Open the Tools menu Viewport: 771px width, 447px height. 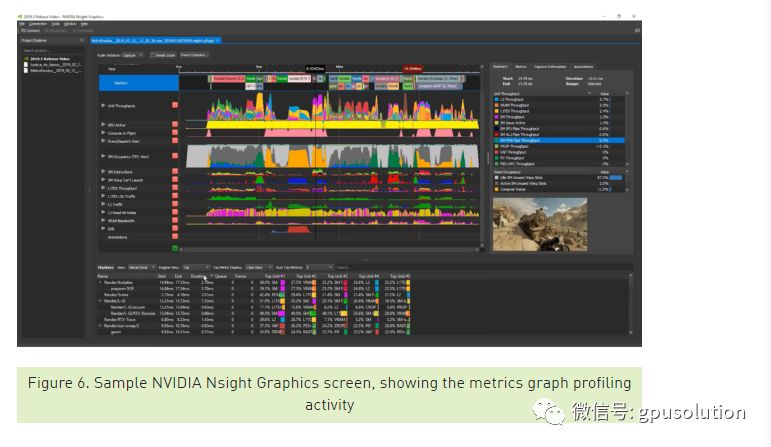56,24
